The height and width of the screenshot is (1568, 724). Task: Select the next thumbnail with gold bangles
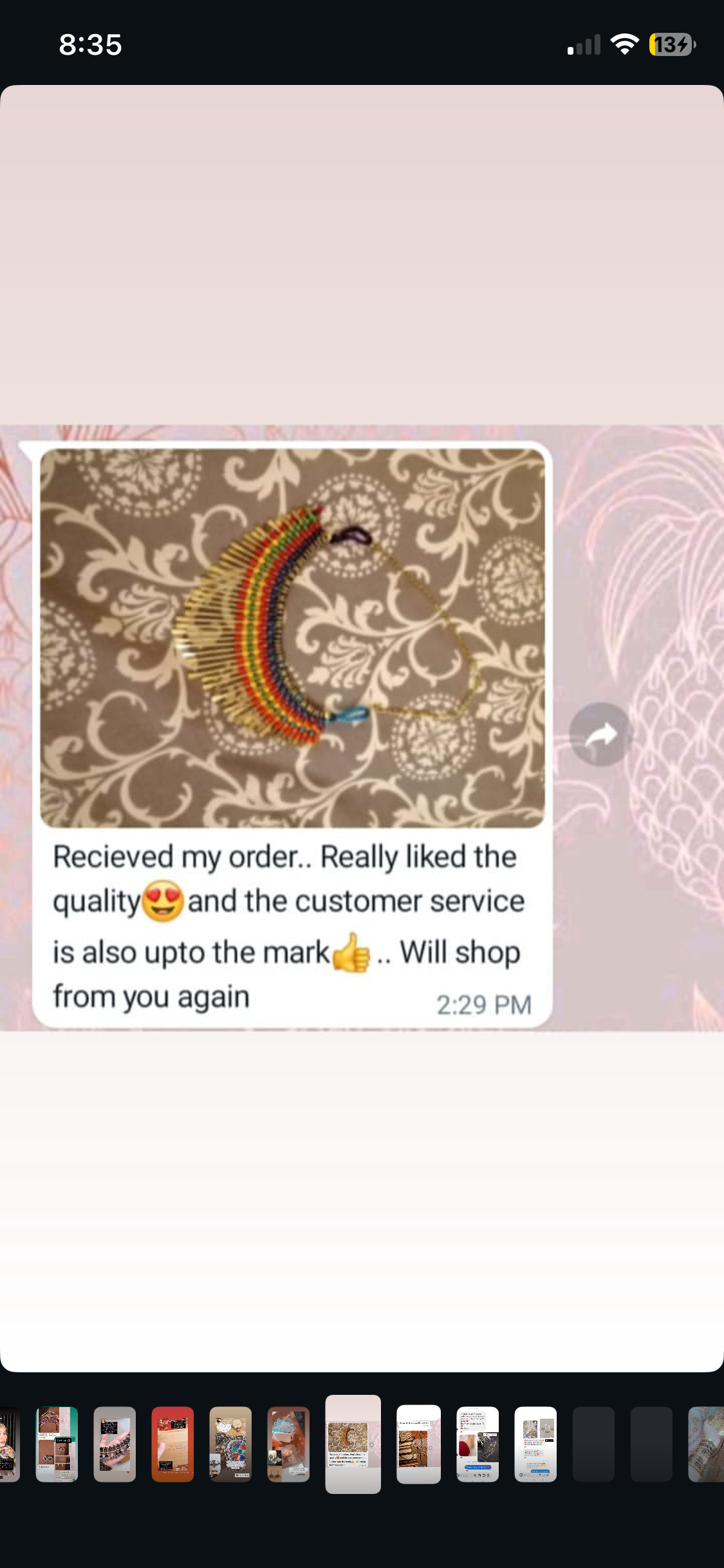[x=418, y=1444]
